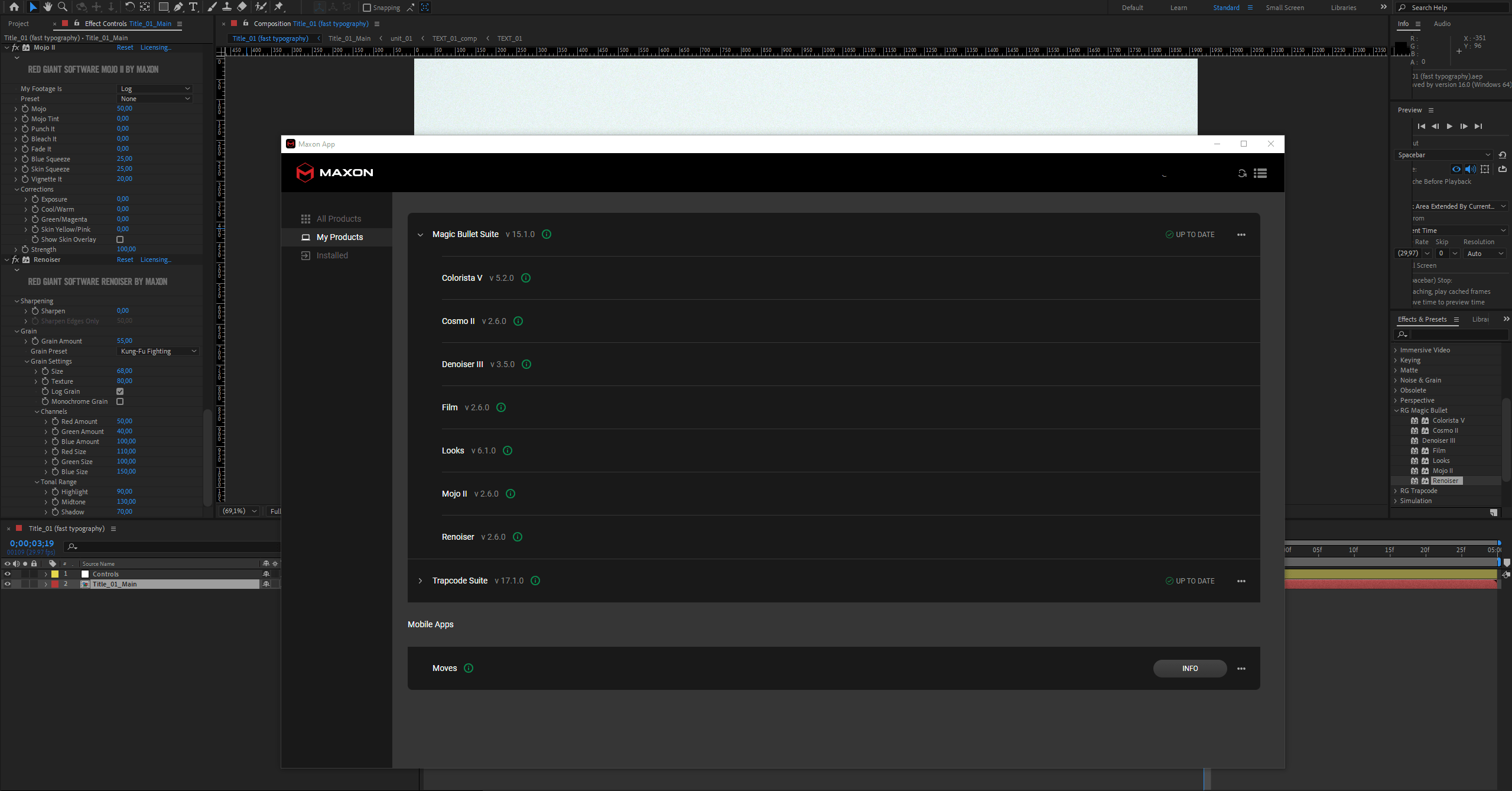Open more options for Magic Bullet Suite
Screen dimensions: 1512x791
point(1241,235)
